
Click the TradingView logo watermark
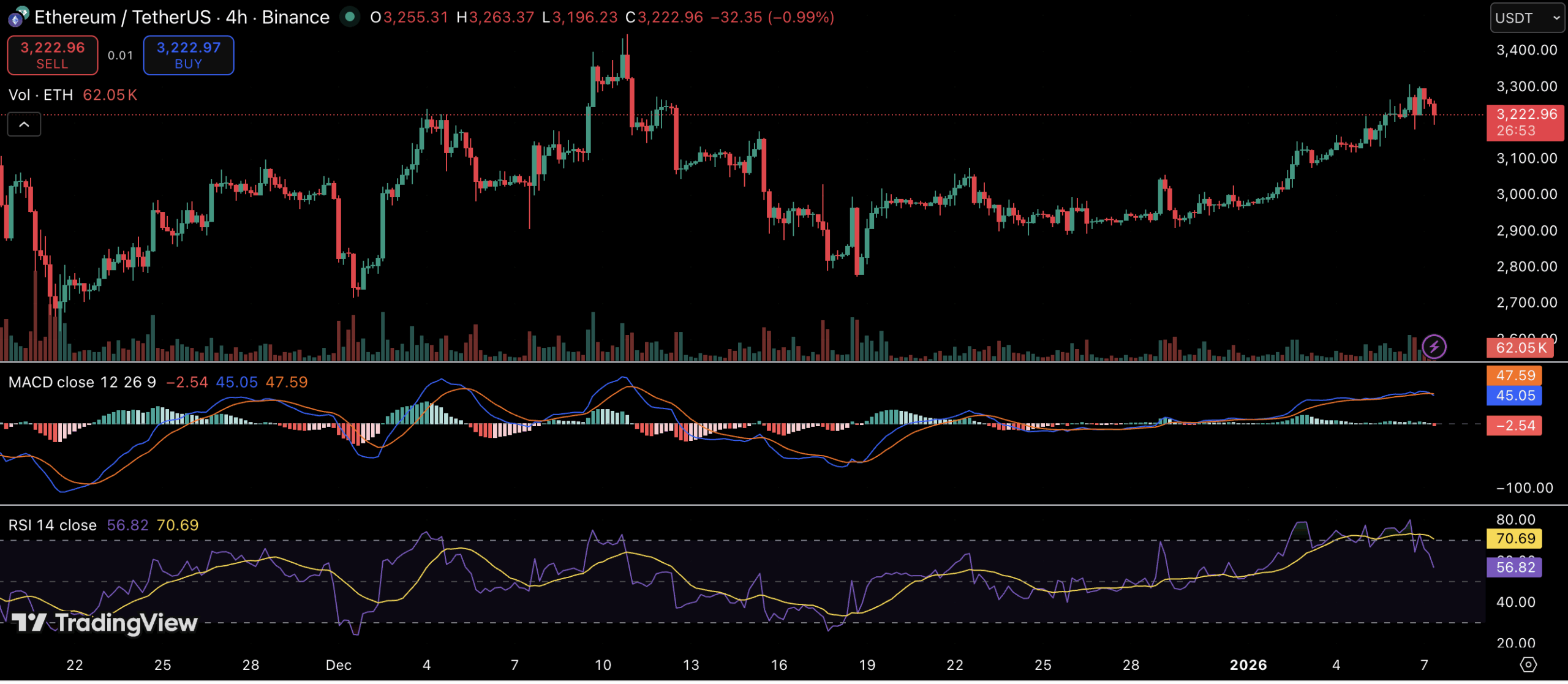pos(105,623)
